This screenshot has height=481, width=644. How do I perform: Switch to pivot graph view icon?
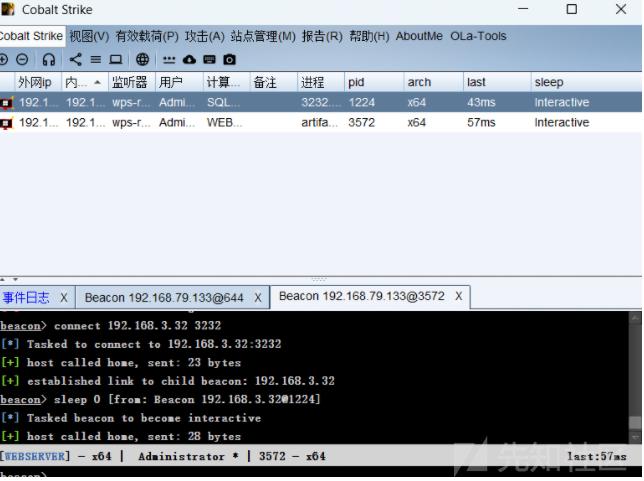tap(76, 60)
